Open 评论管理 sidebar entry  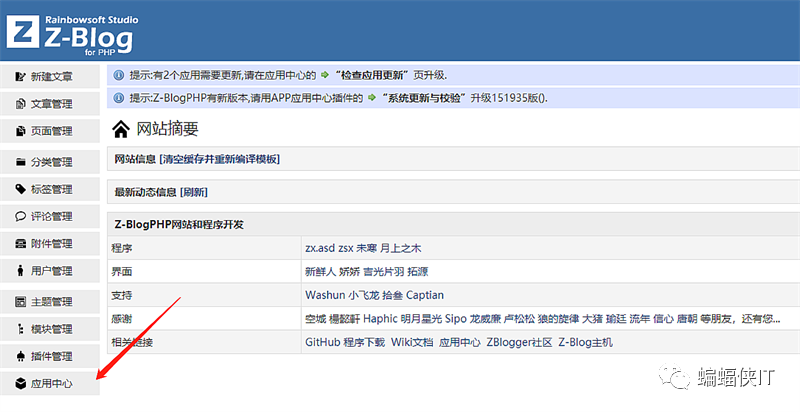pyautogui.click(x=50, y=217)
